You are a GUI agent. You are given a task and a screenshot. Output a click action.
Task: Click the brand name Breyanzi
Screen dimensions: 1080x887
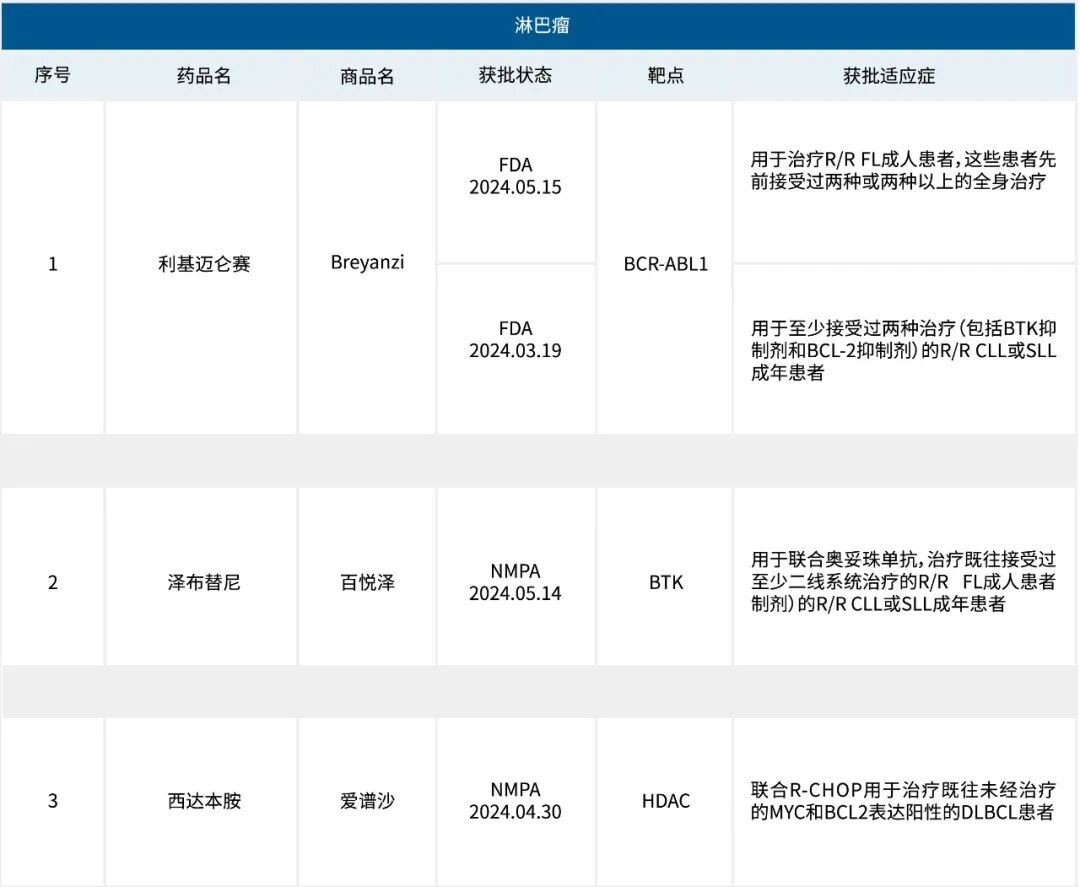[367, 262]
